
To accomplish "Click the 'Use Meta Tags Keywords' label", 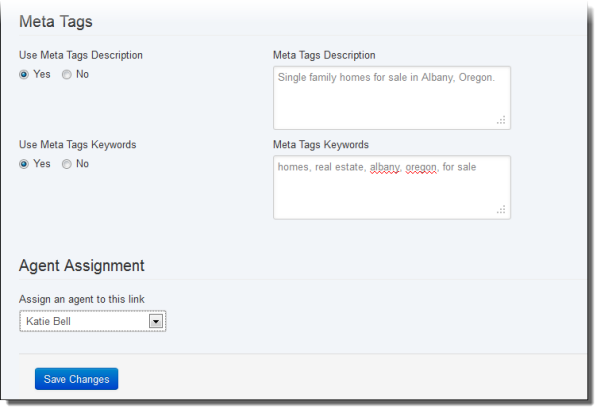I will point(78,145).
